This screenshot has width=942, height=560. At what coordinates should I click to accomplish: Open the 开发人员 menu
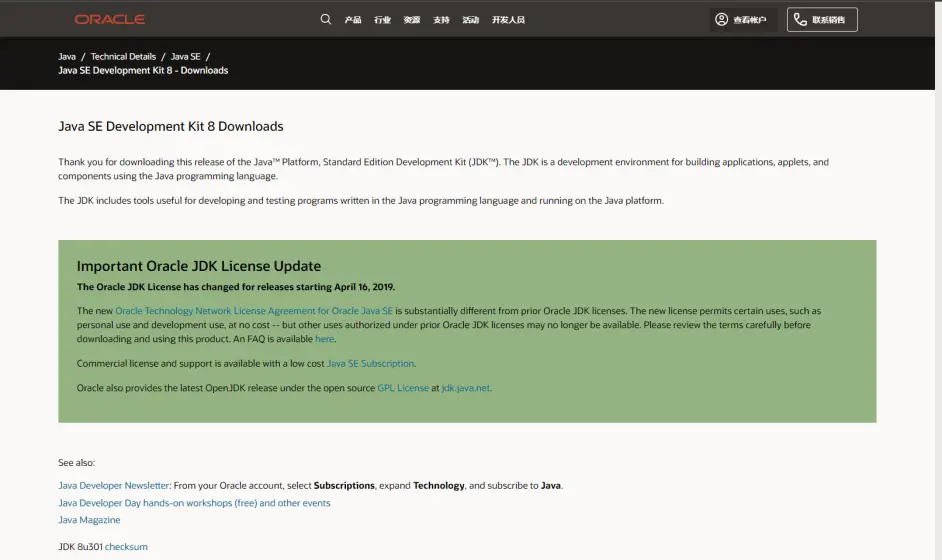[508, 20]
